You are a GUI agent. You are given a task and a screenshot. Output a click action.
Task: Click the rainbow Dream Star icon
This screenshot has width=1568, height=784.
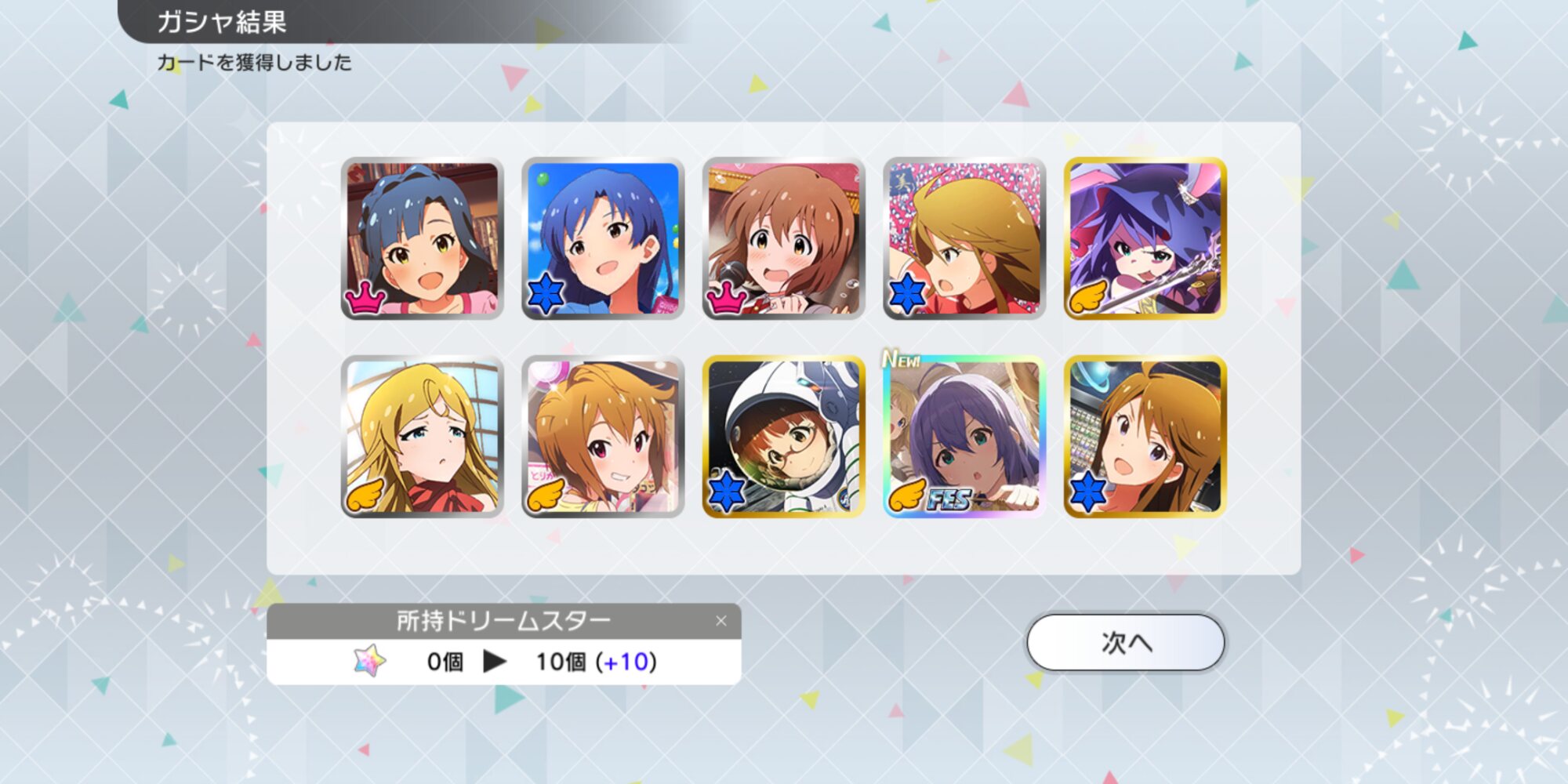[369, 662]
